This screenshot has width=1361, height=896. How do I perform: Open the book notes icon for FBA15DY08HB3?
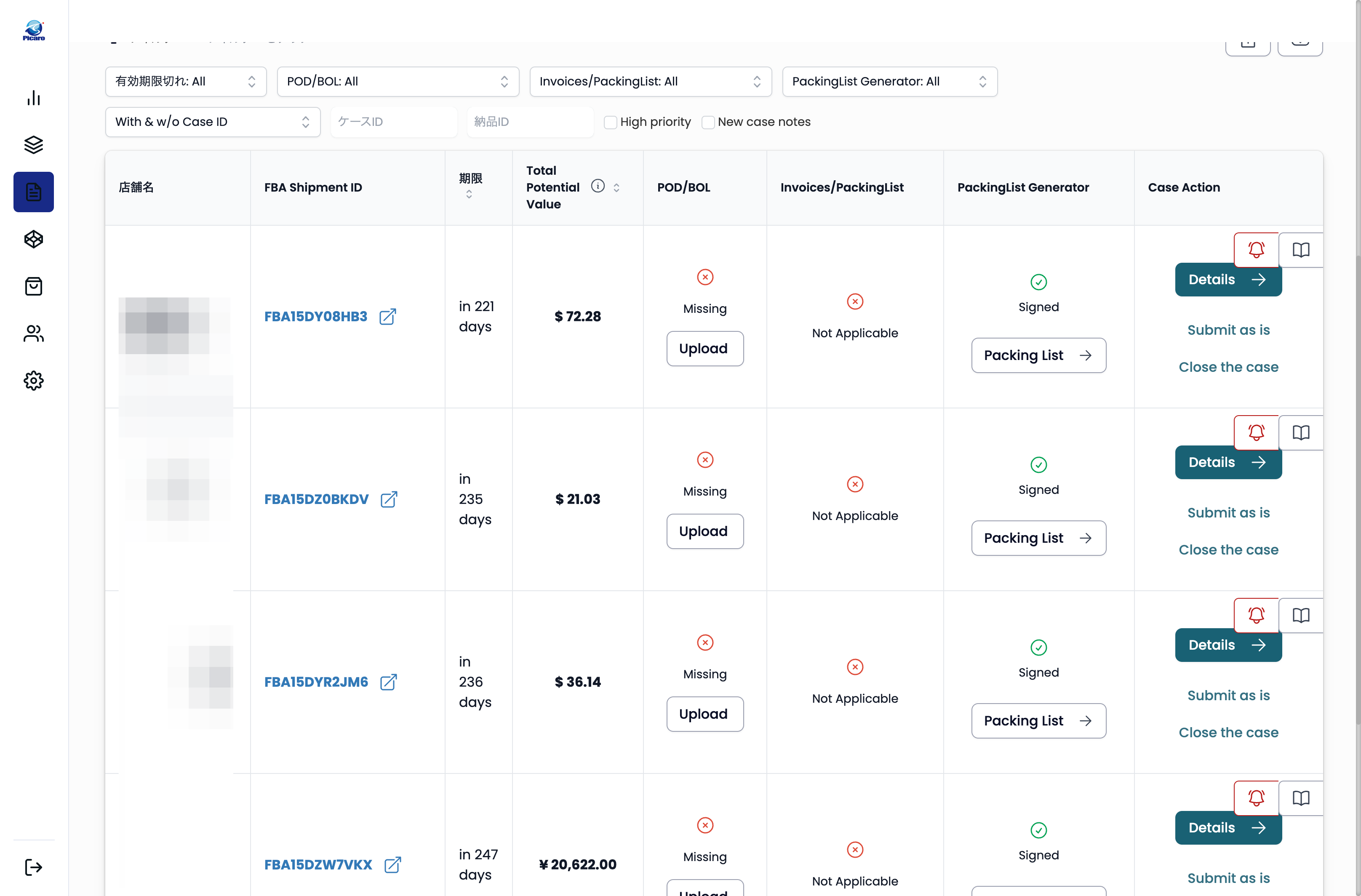[1300, 250]
